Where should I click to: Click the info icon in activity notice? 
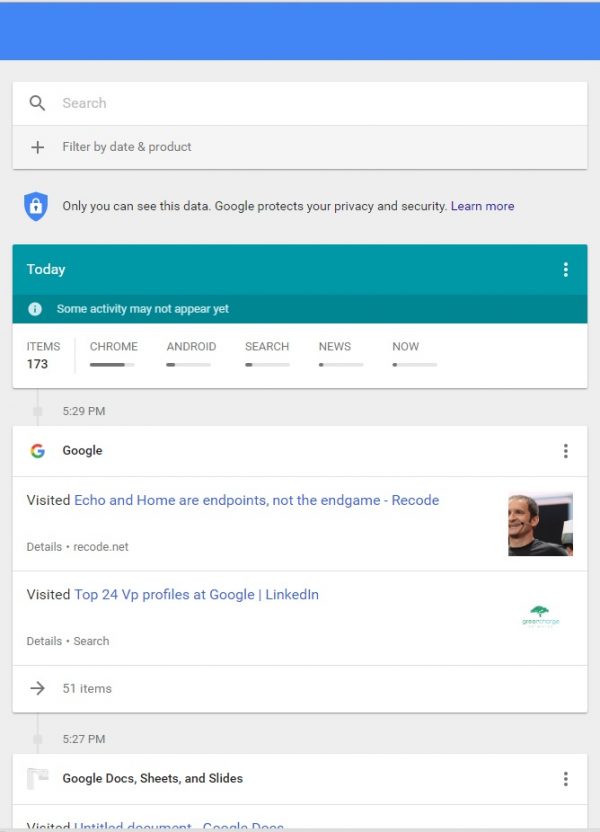pyautogui.click(x=35, y=309)
